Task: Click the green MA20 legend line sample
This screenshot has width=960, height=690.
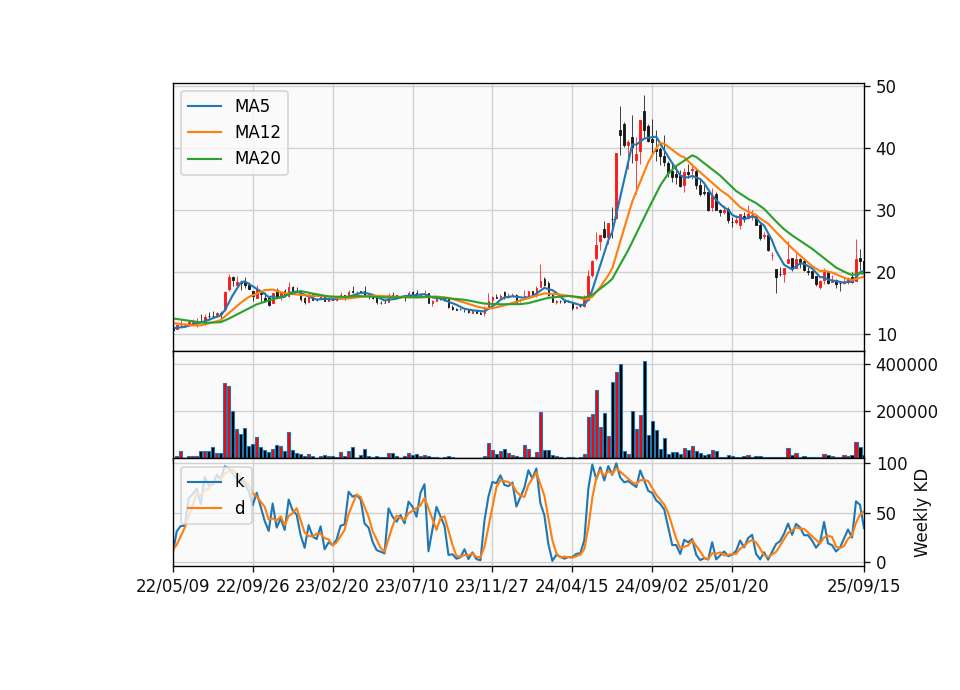Action: pyautogui.click(x=204, y=158)
